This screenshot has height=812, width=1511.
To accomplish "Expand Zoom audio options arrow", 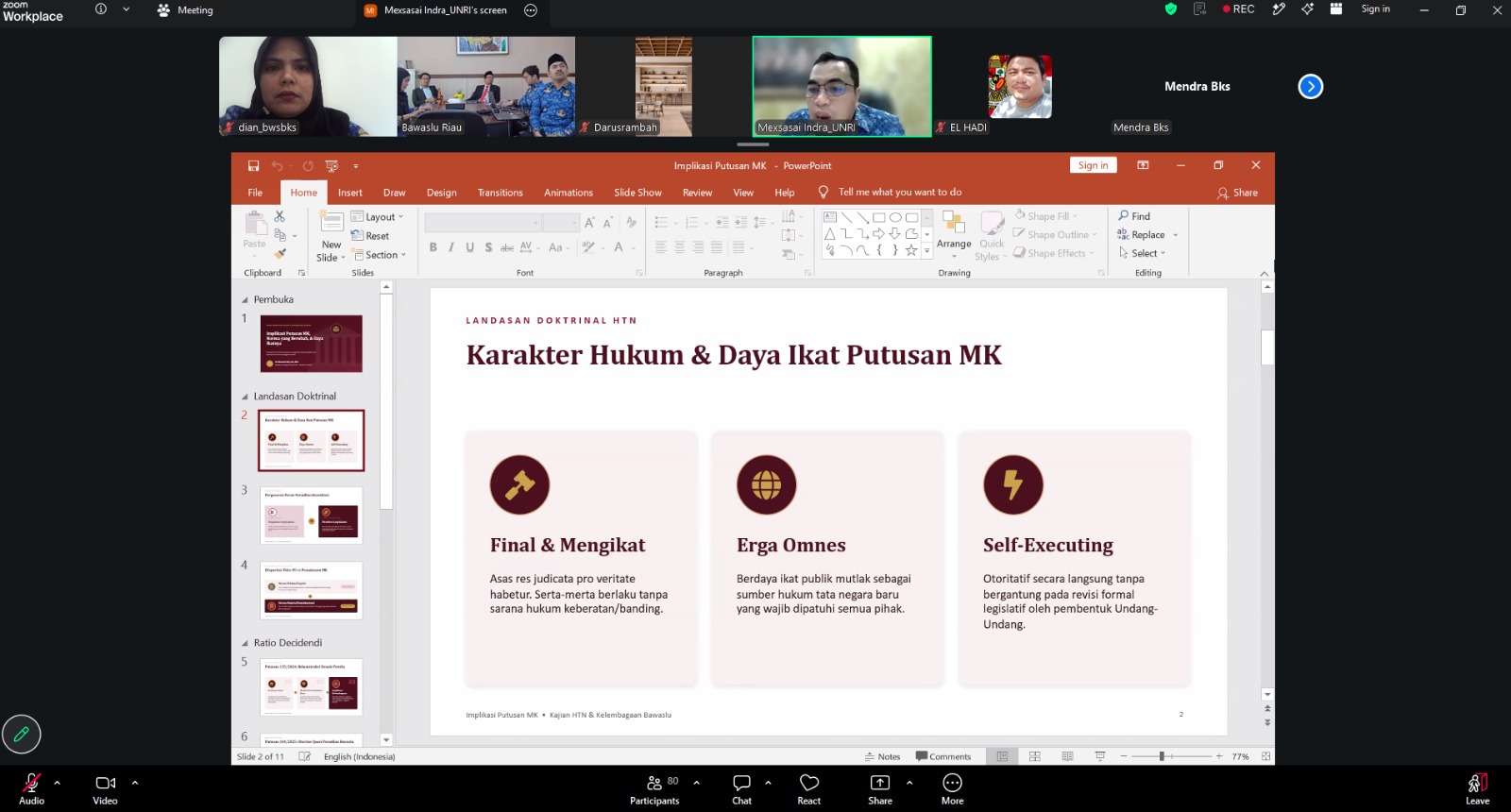I will pos(57,783).
